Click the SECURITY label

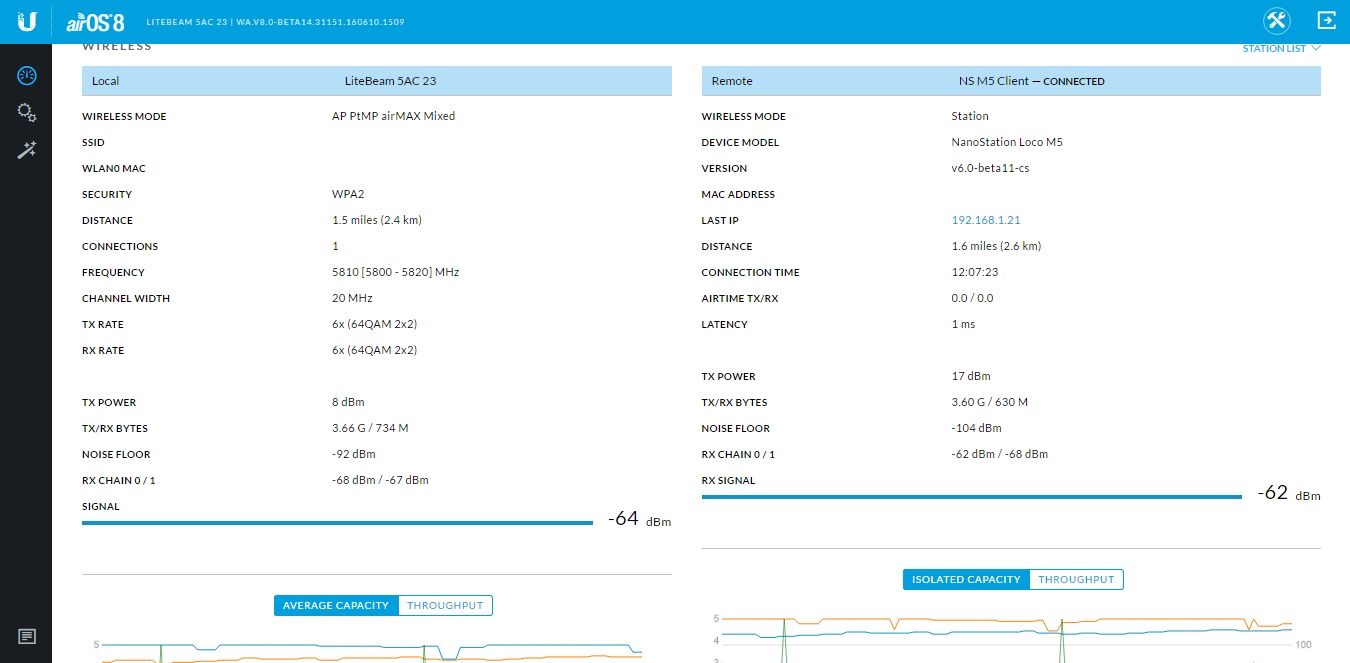coord(107,194)
